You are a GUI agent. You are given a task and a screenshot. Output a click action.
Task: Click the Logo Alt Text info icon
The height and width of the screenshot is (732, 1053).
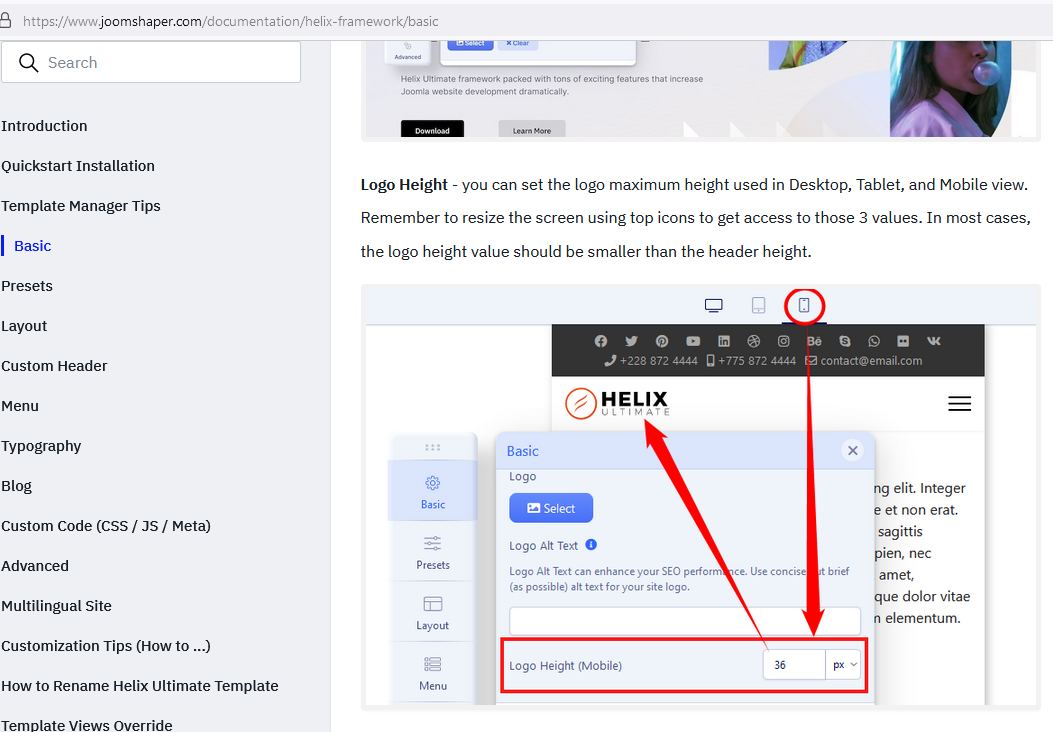pos(591,545)
